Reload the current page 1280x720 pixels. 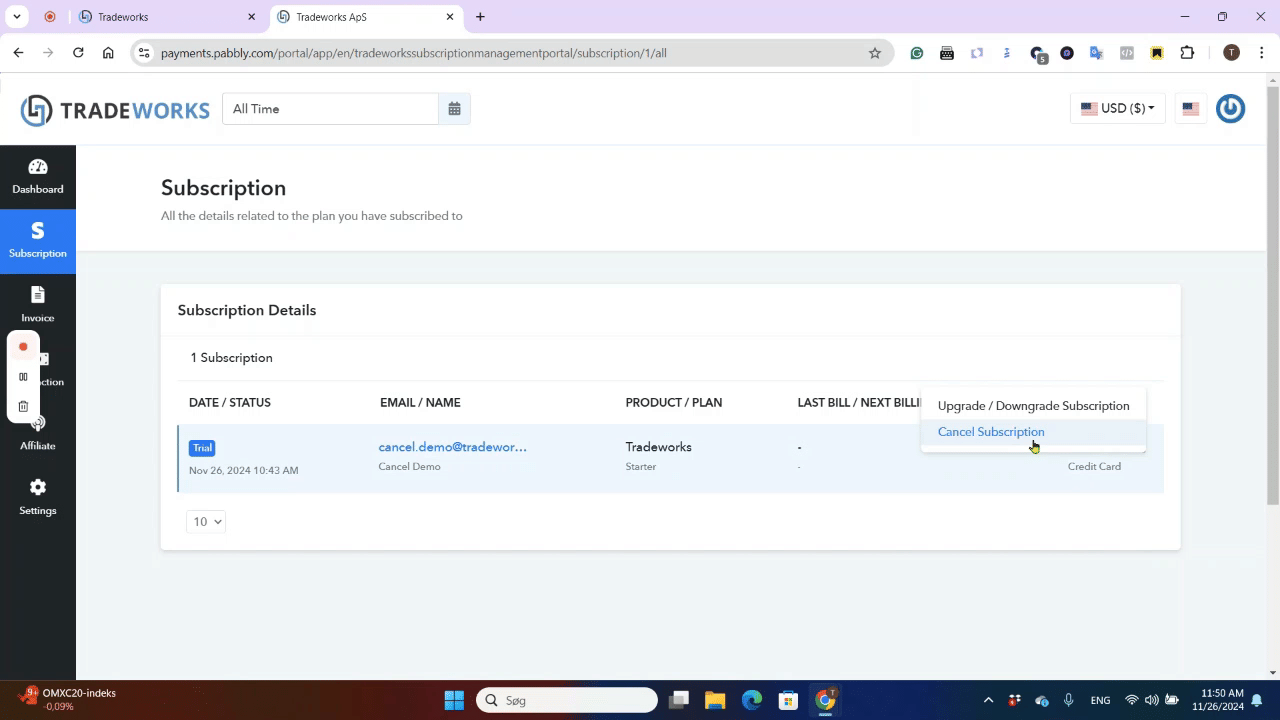click(78, 53)
